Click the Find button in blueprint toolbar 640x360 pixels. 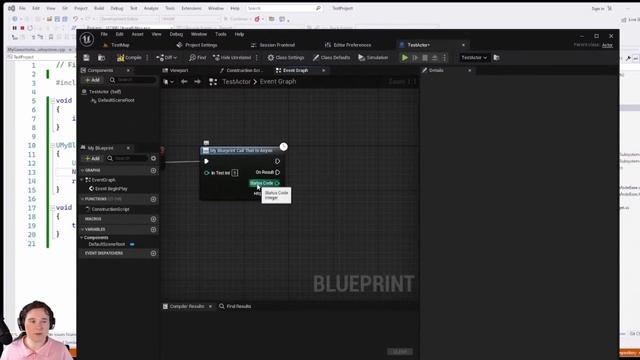(198, 58)
